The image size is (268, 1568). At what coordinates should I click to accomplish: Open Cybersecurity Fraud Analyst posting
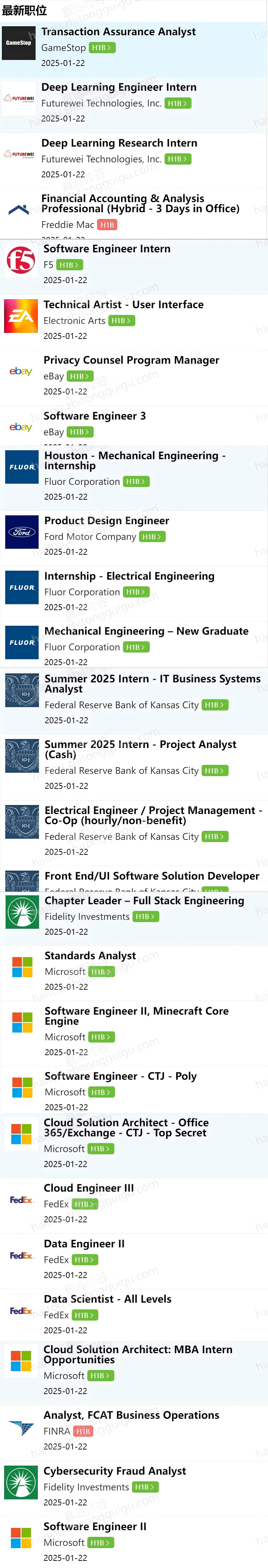pyautogui.click(x=115, y=1471)
